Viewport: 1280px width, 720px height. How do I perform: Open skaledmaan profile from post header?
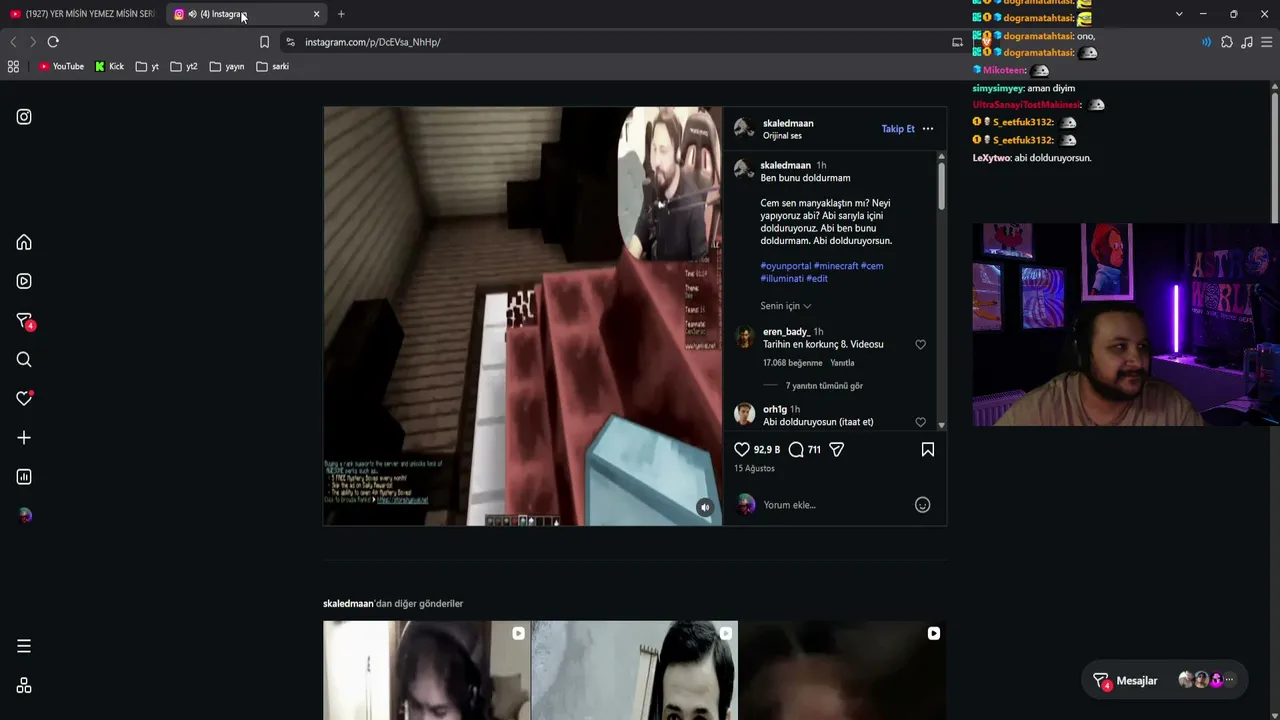(x=788, y=123)
